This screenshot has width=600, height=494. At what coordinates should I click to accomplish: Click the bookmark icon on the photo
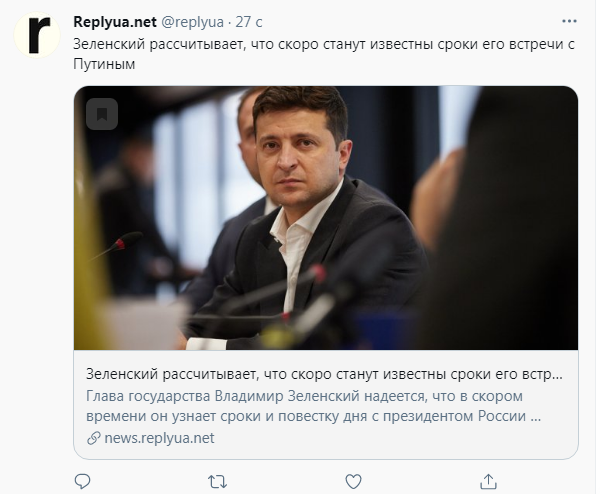(x=102, y=114)
